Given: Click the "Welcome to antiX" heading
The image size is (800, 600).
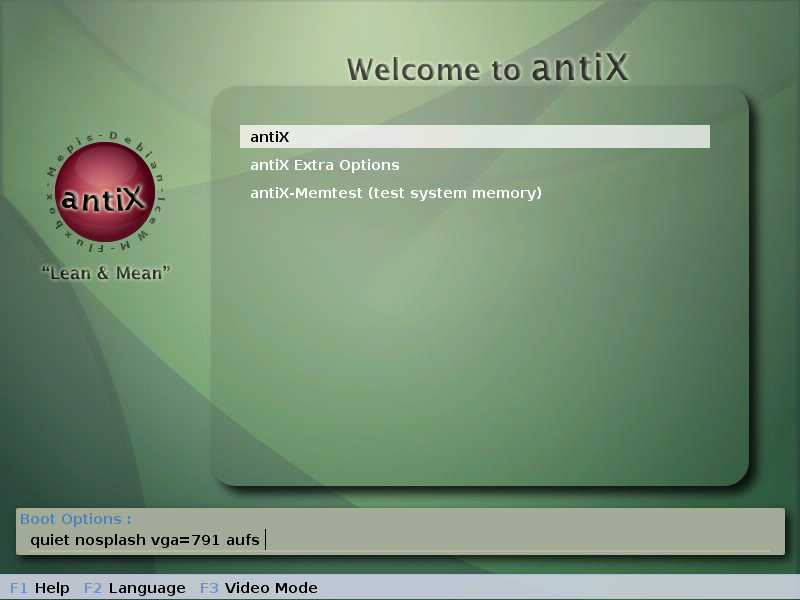Looking at the screenshot, I should pyautogui.click(x=488, y=68).
